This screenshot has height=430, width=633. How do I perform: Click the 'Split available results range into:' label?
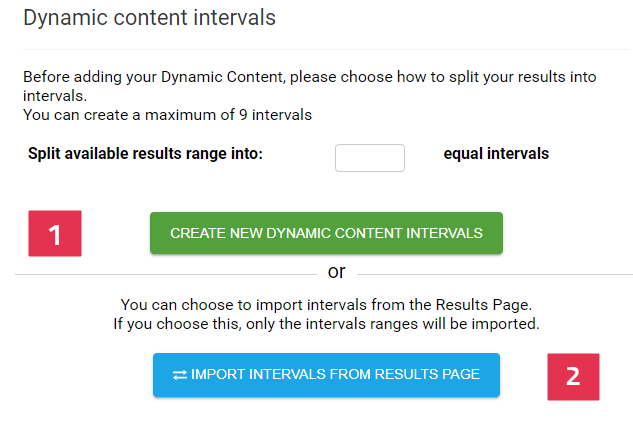(145, 154)
